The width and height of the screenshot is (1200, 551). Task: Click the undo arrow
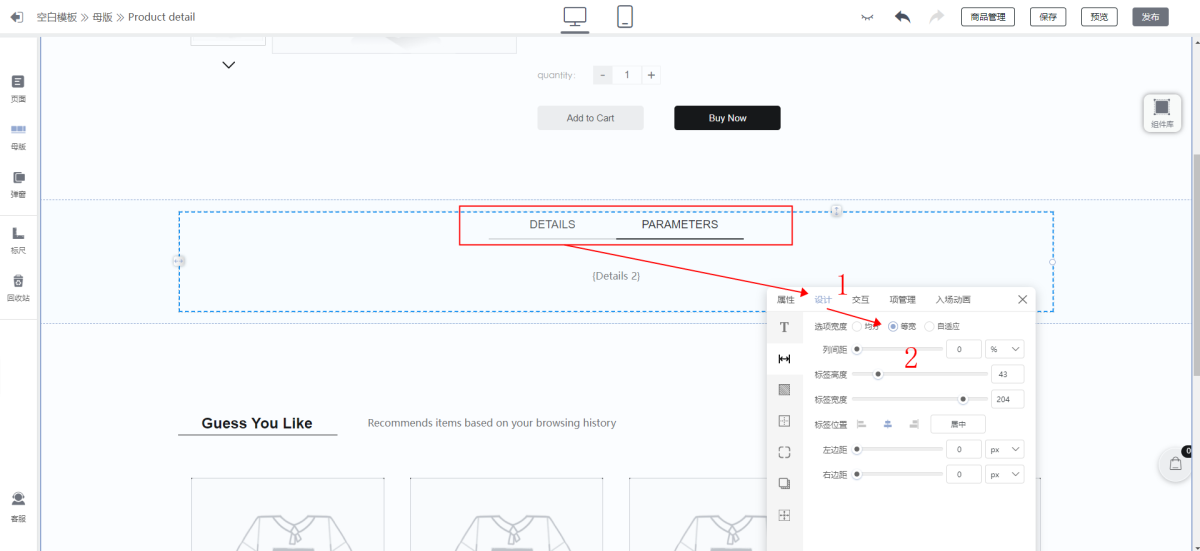coord(902,17)
